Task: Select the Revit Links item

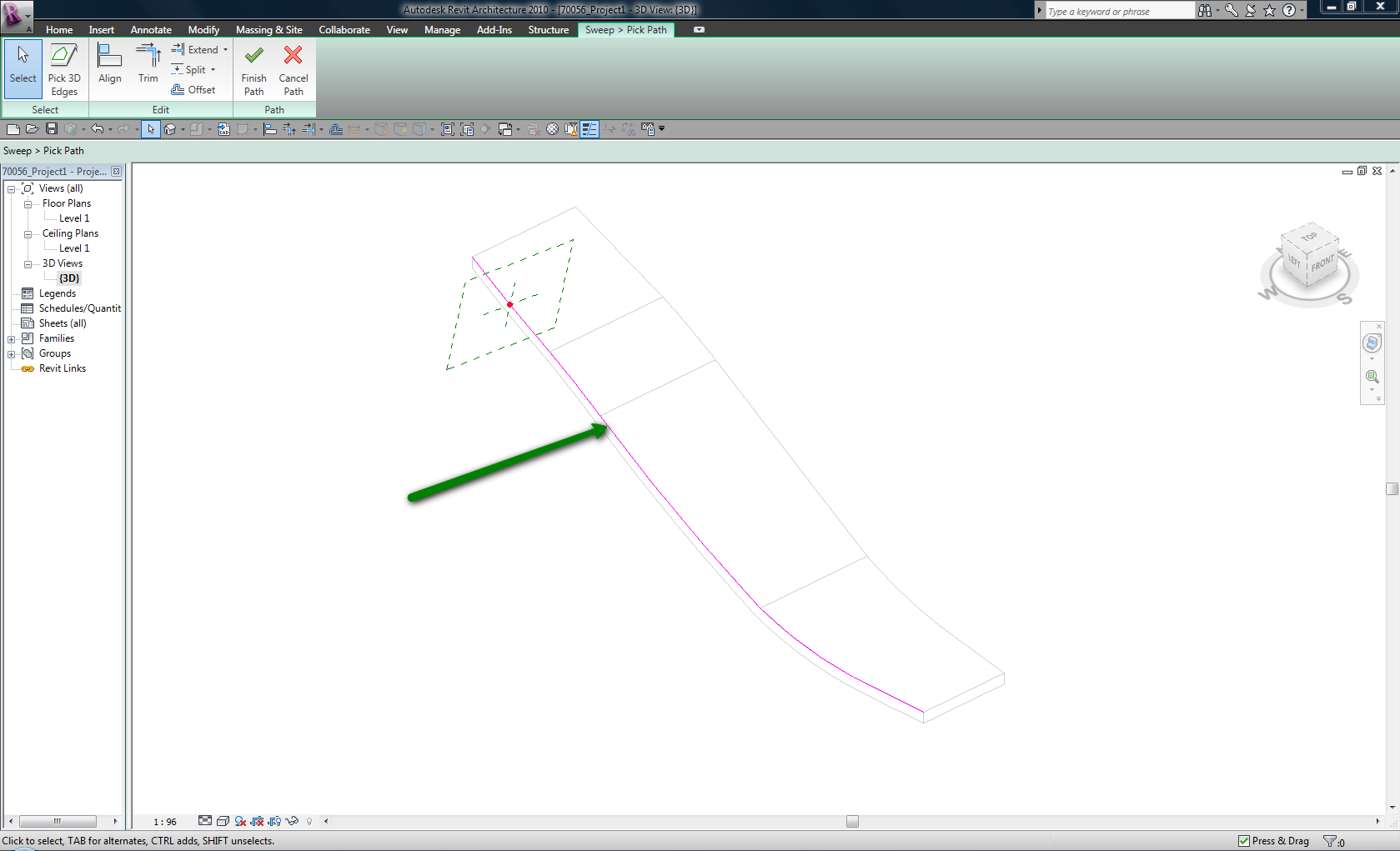Action: click(x=63, y=368)
